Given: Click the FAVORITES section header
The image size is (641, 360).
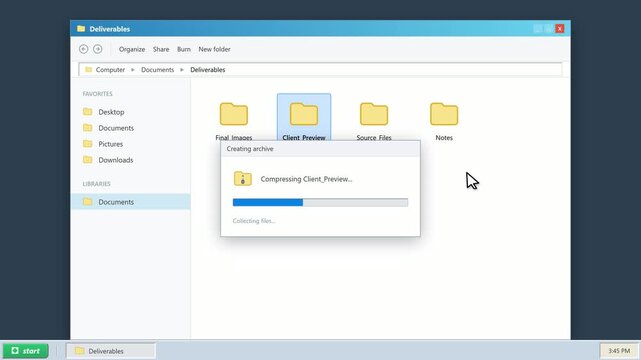Looking at the screenshot, I should point(97,94).
